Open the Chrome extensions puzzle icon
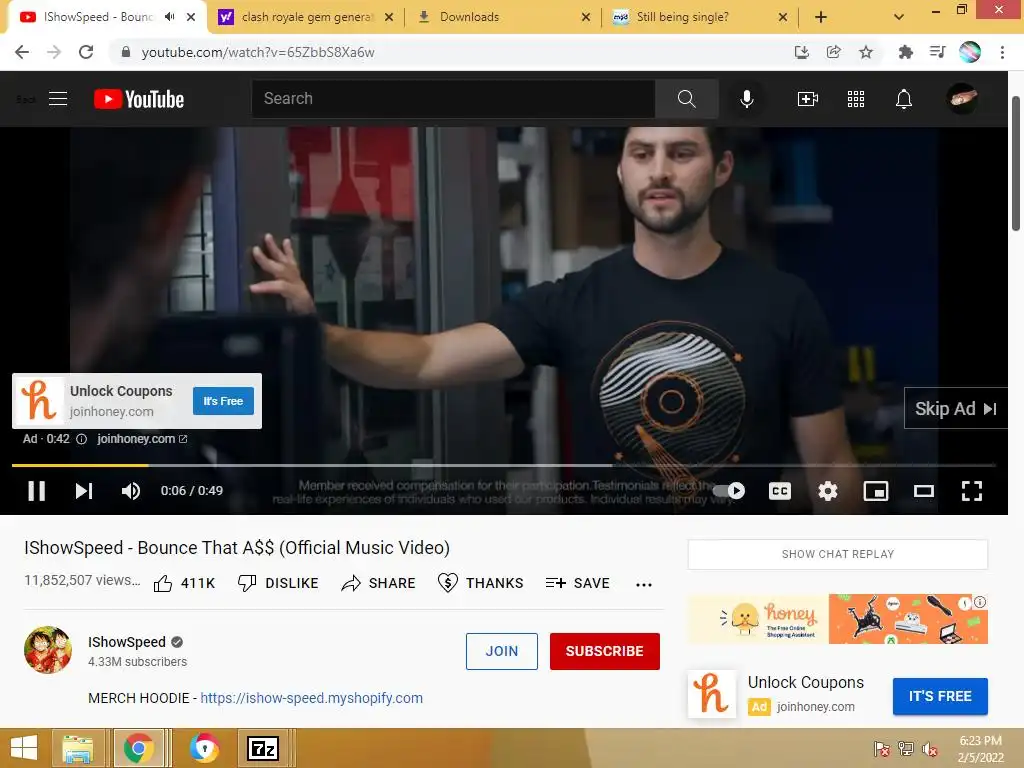Screen dimensions: 1024x768 905,52
